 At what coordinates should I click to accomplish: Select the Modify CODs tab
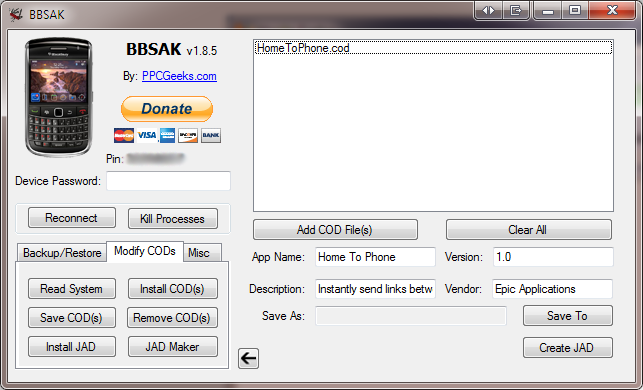coord(145,251)
